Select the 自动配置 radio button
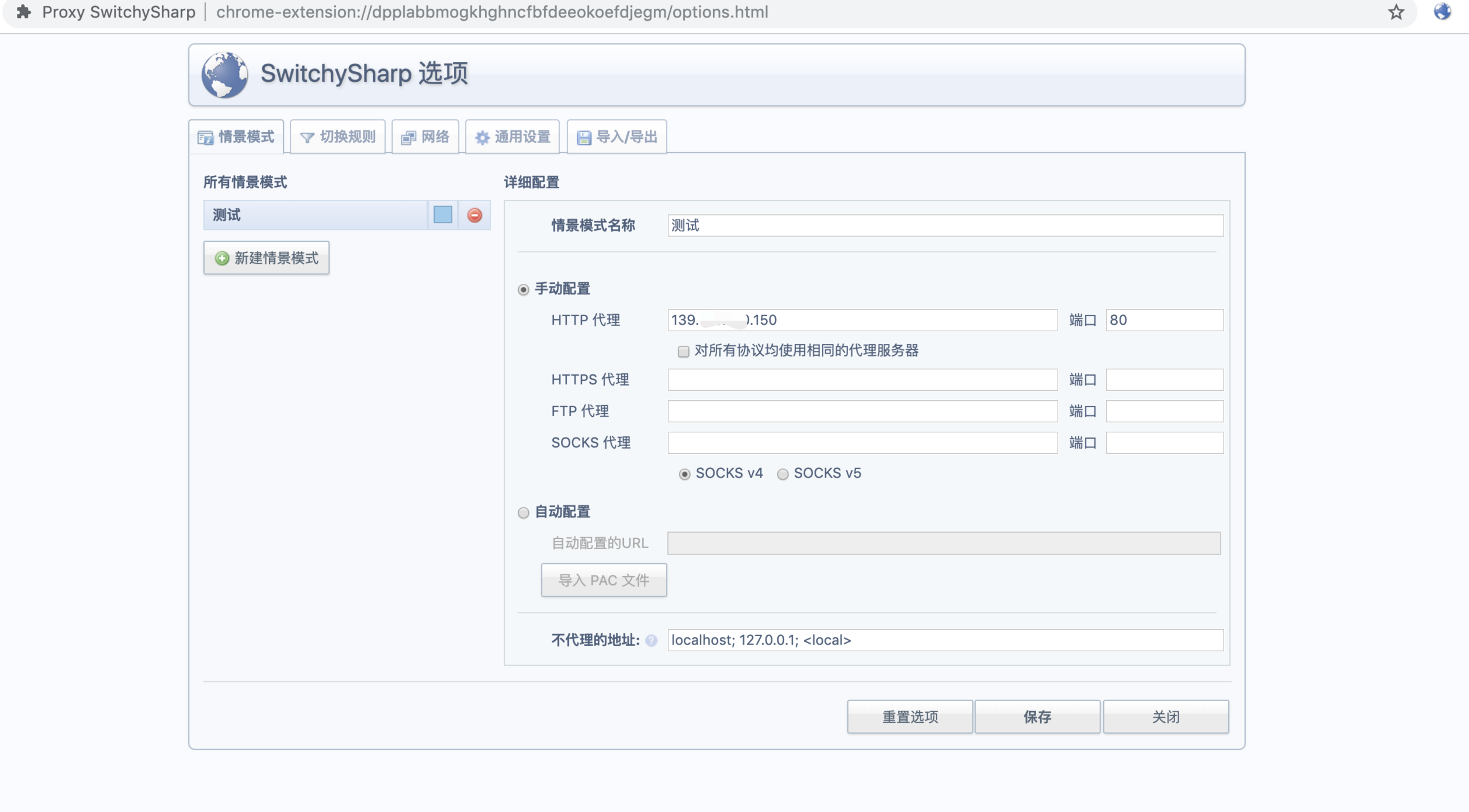This screenshot has height=812, width=1469. click(524, 513)
